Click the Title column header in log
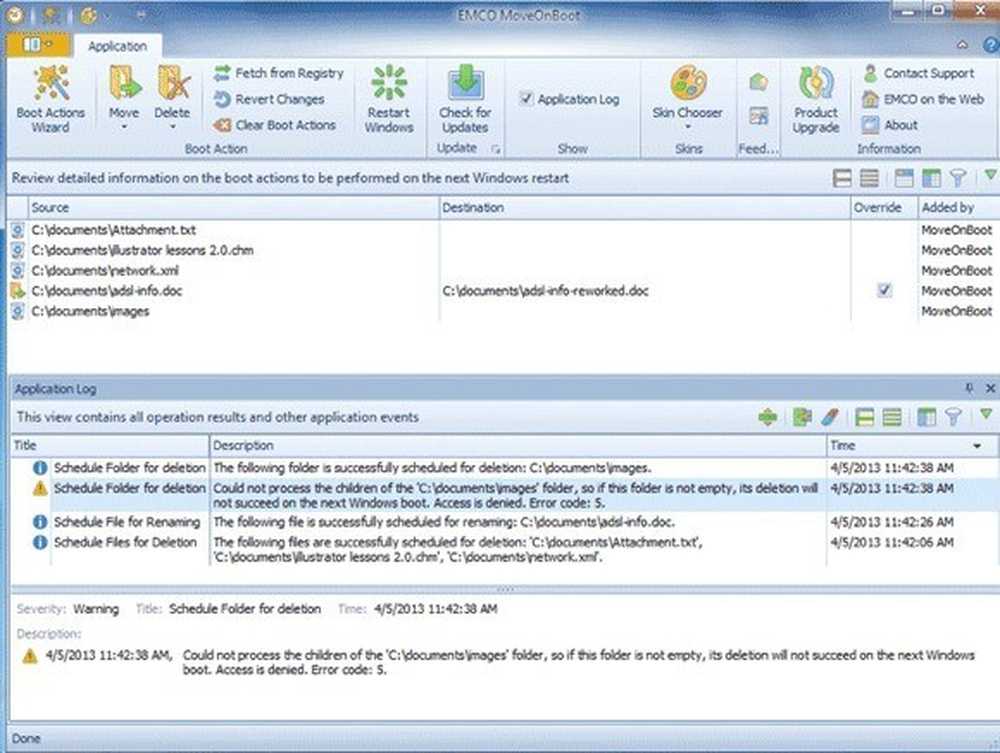Image resolution: width=1000 pixels, height=753 pixels. point(110,446)
